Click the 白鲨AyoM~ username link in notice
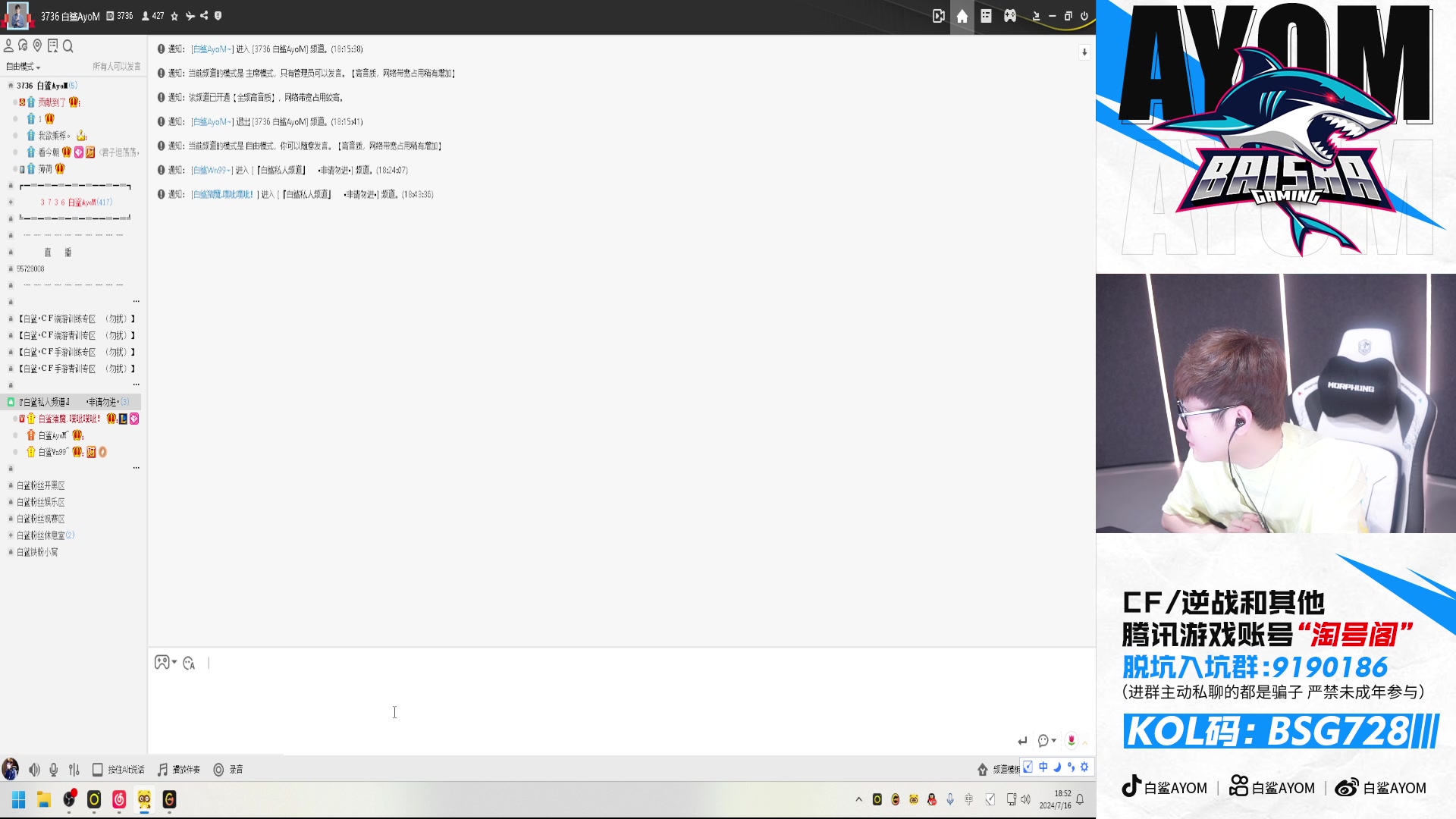1456x819 pixels. (x=212, y=49)
